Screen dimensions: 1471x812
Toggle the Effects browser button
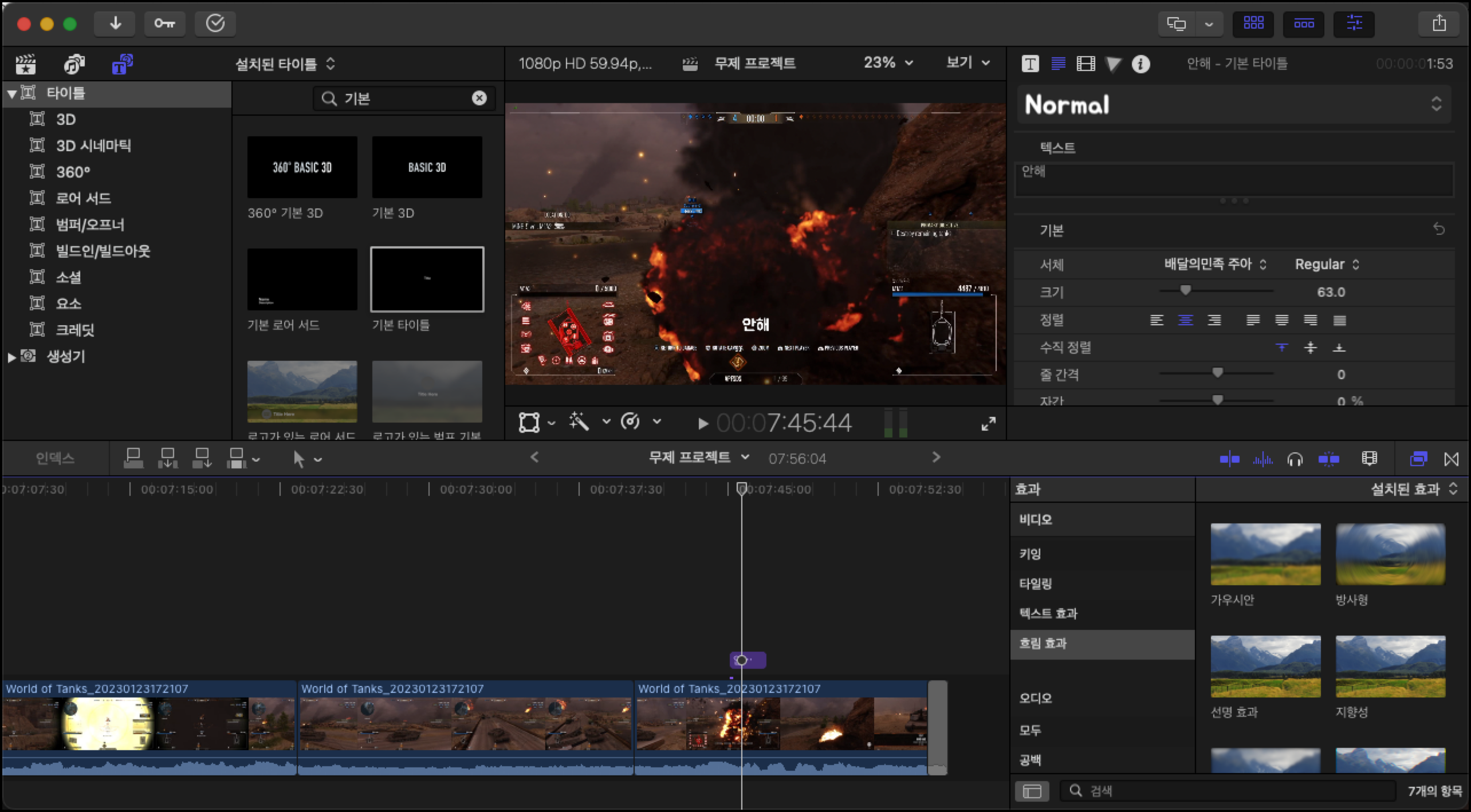point(1418,459)
